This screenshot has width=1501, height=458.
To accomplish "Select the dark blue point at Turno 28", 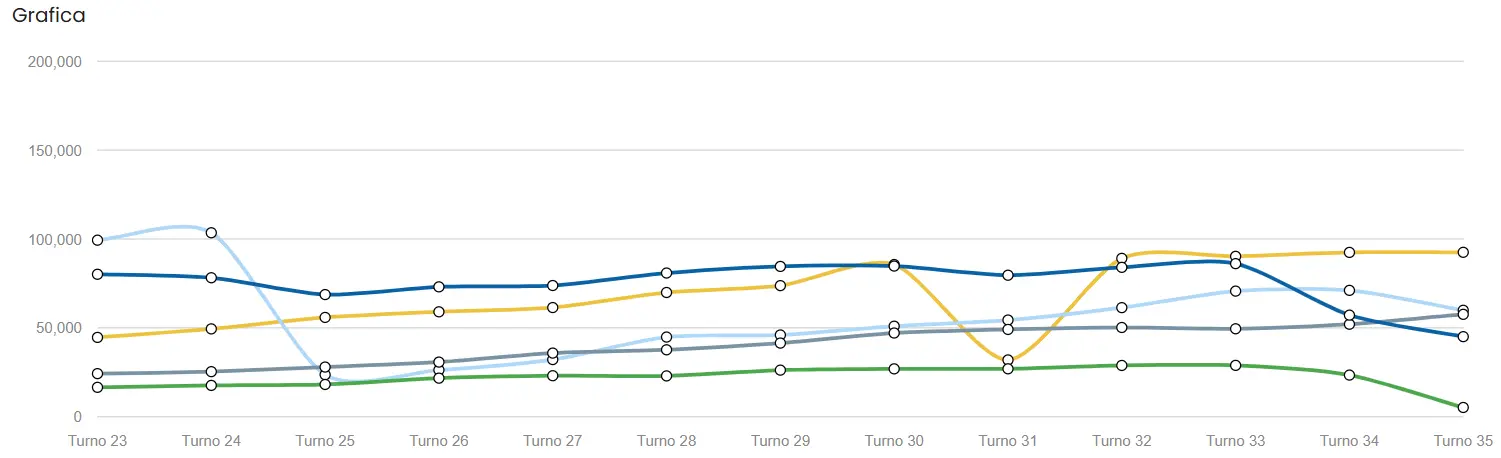I will (x=667, y=273).
